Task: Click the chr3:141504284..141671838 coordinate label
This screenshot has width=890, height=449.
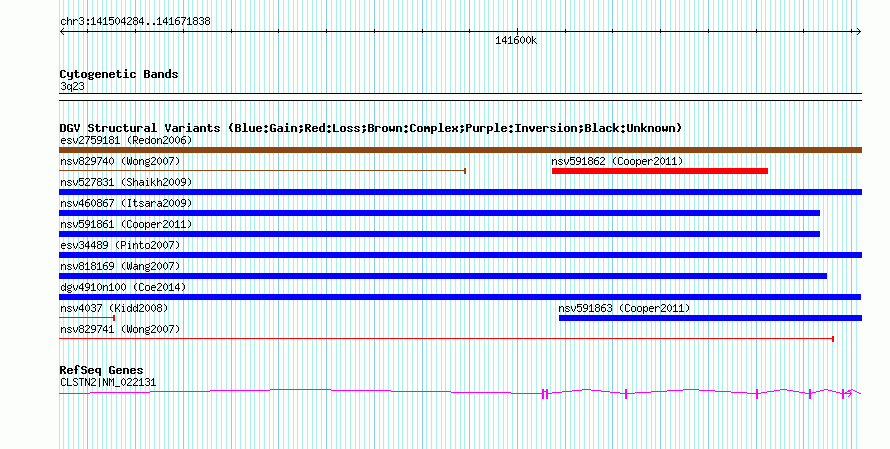Action: click(x=135, y=22)
